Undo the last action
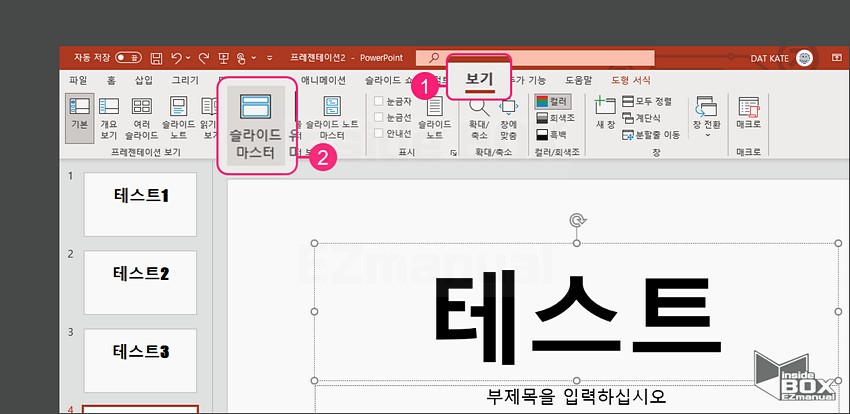Viewport: 850px width, 414px height. [176, 58]
